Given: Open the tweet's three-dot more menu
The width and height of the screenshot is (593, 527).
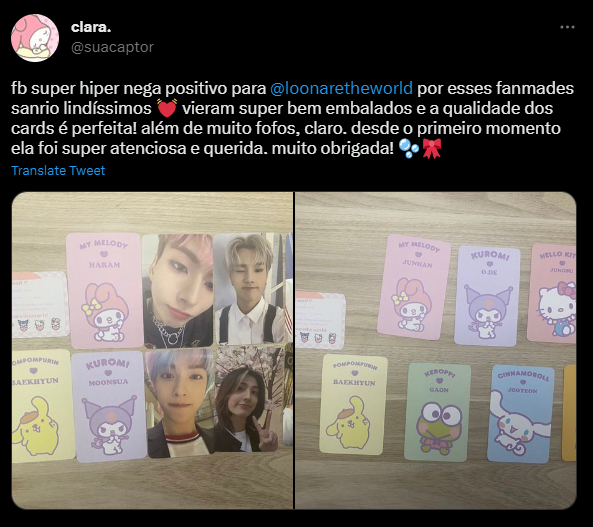Looking at the screenshot, I should tap(567, 27).
